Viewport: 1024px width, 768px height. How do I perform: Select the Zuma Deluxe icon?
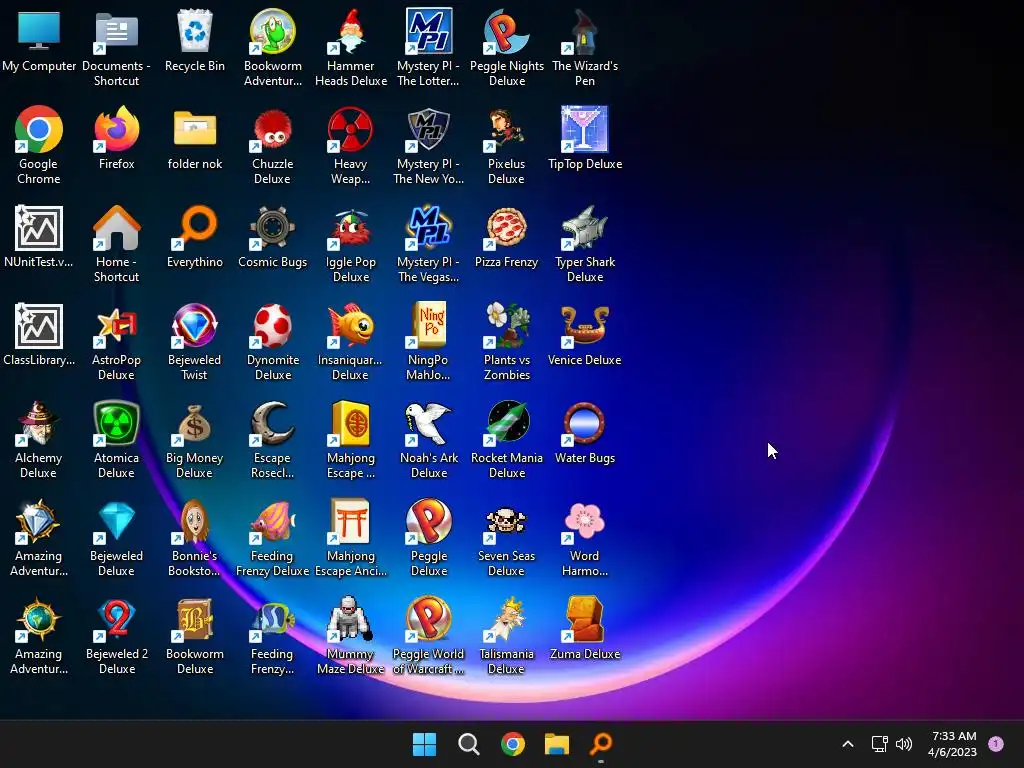point(584,619)
